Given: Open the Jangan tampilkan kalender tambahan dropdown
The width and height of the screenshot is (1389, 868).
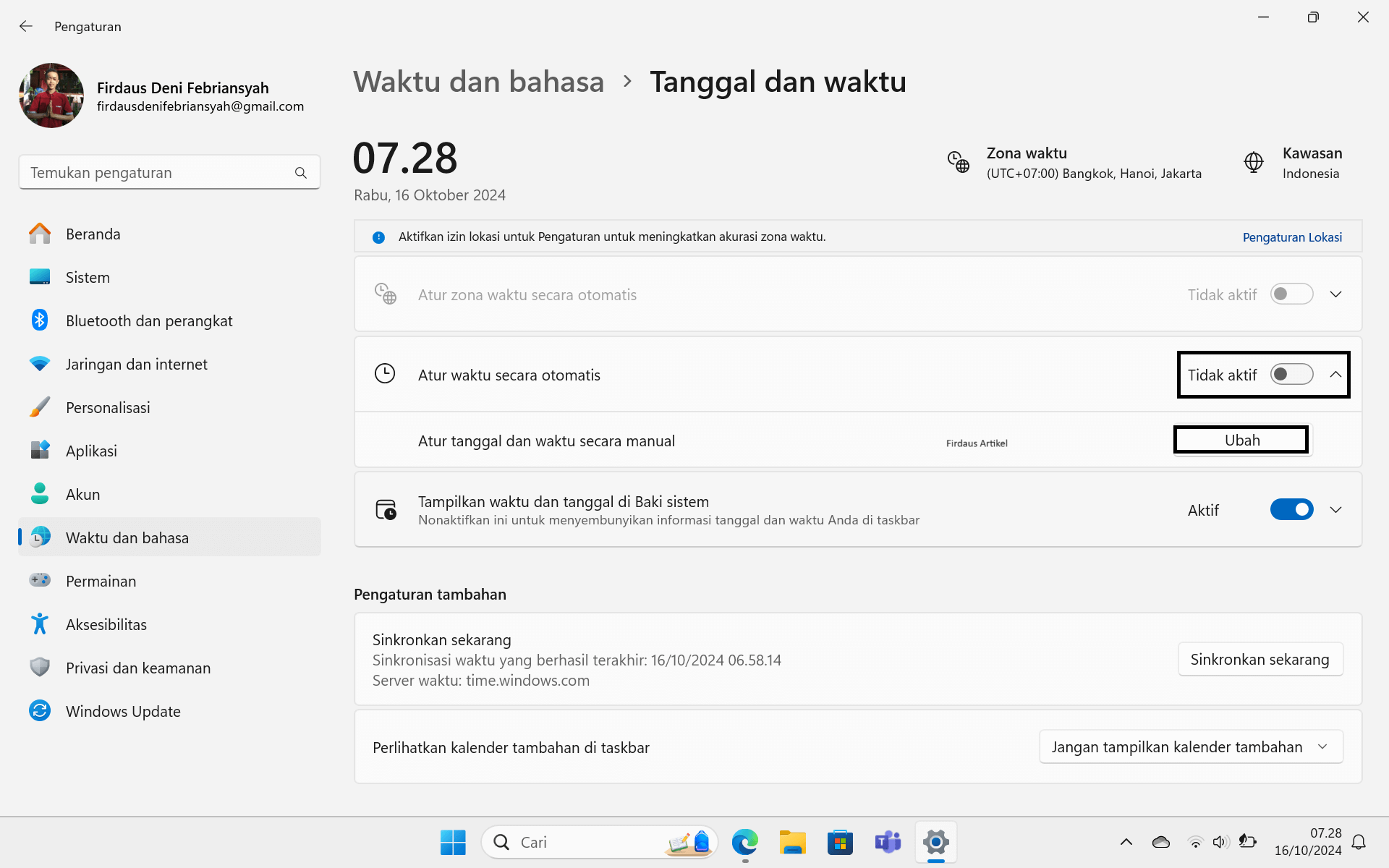Looking at the screenshot, I should [1191, 747].
